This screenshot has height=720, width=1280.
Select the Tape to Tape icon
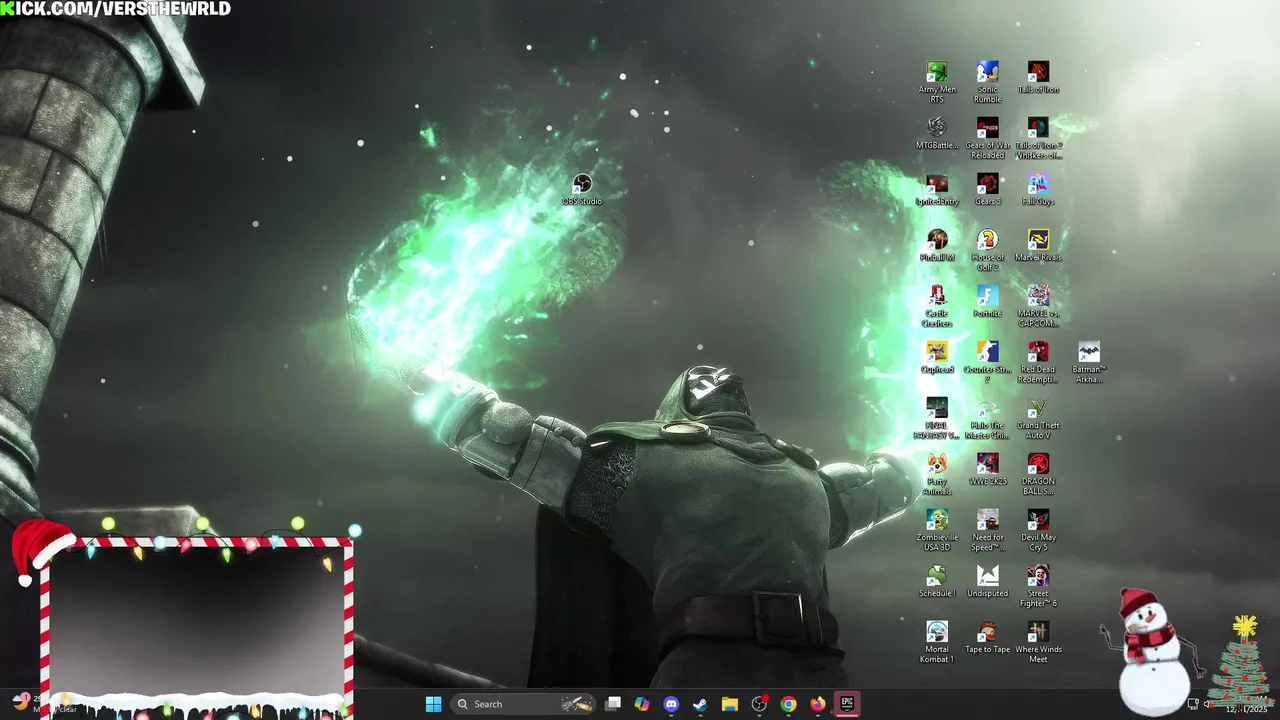[x=987, y=637]
